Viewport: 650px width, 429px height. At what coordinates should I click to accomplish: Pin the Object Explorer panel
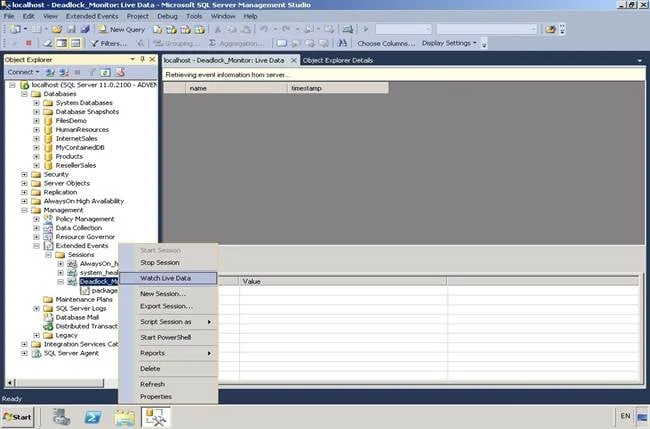[142, 59]
